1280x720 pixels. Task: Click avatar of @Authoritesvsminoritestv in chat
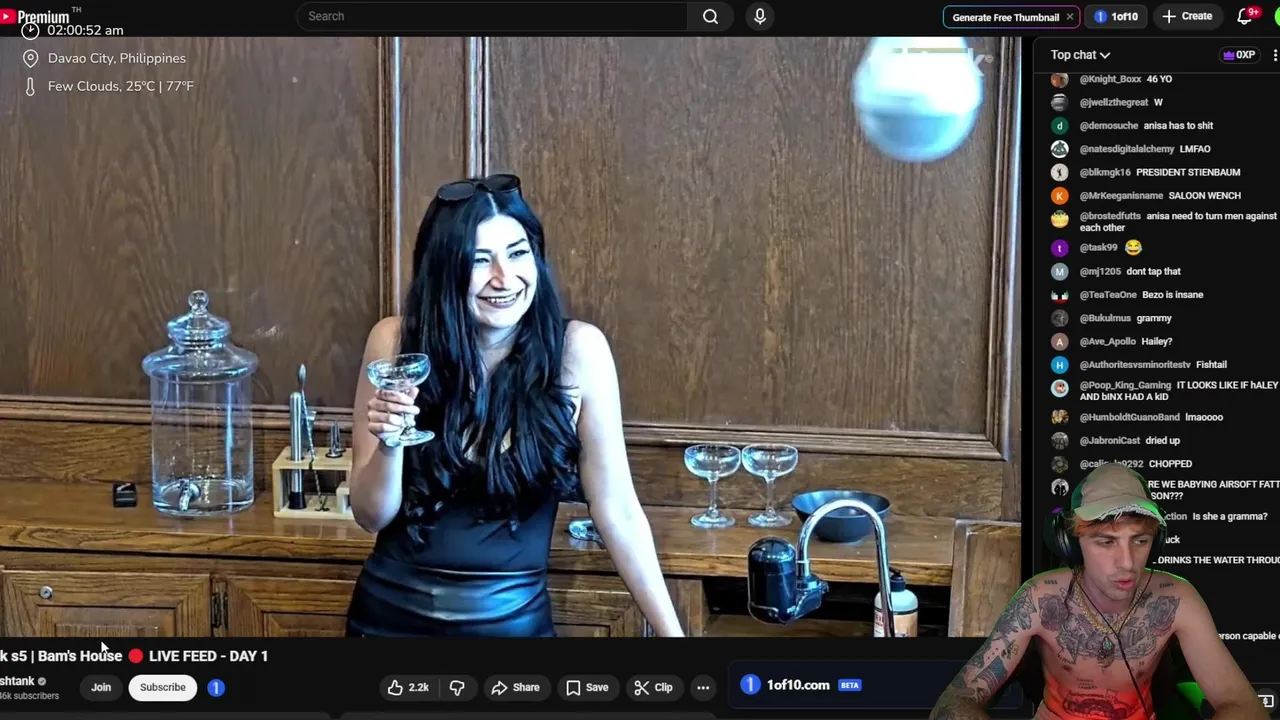[x=1060, y=365]
